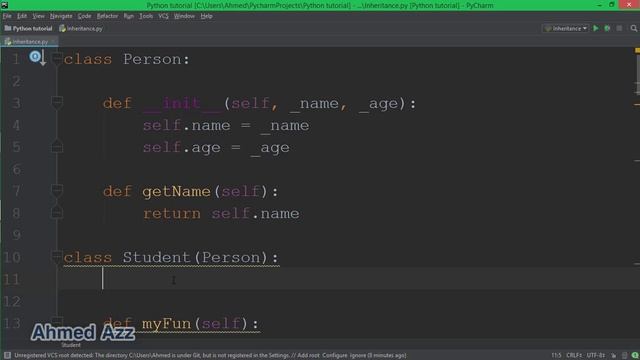This screenshot has height=360, width=640.
Task: Collapse the Student class fold on line 10
Action: tap(57, 256)
